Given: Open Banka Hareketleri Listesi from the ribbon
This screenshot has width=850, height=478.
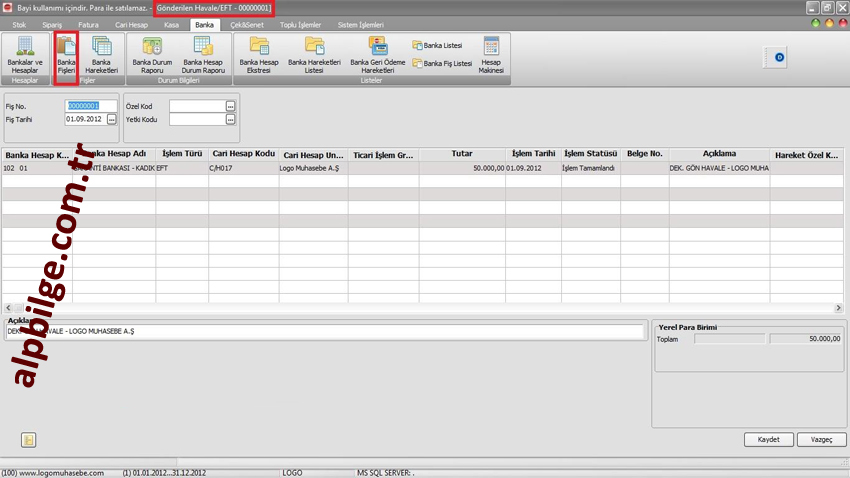Looking at the screenshot, I should pos(314,54).
